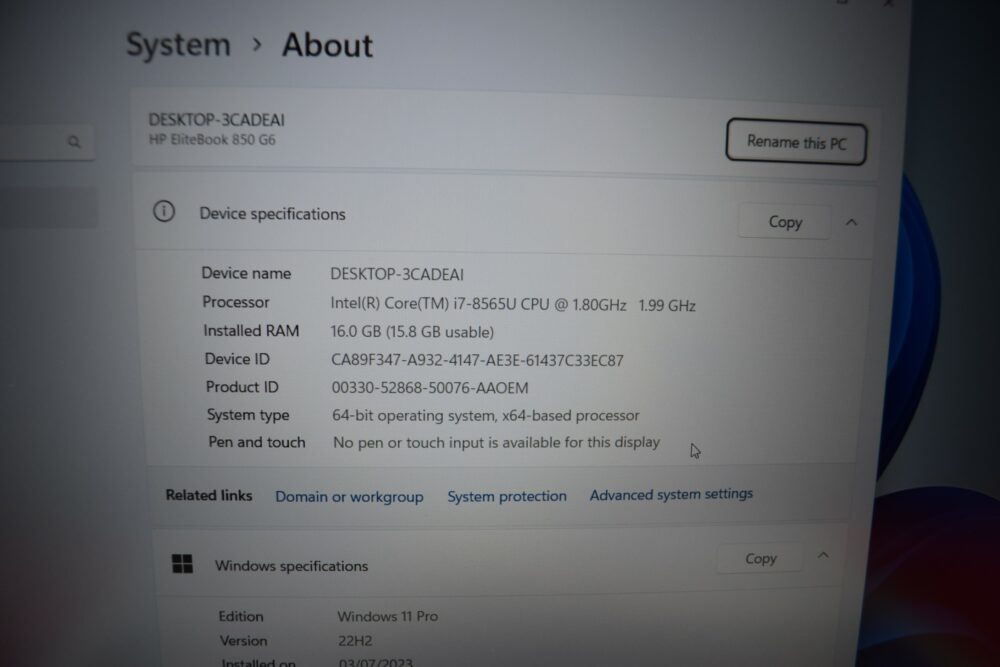Click the Edition label
The width and height of the screenshot is (1000, 667).
point(241,617)
